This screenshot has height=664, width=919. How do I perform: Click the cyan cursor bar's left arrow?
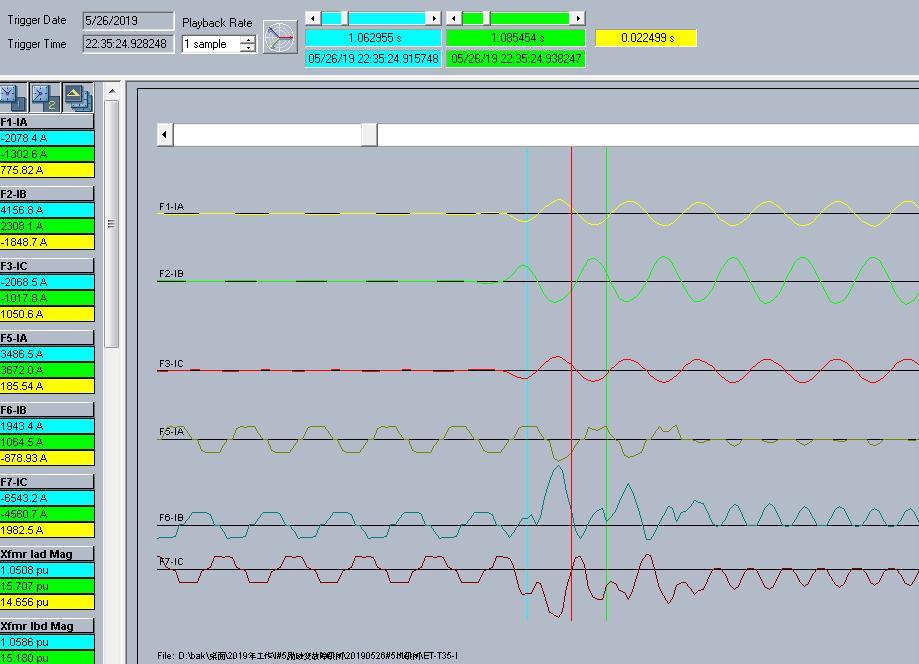click(x=313, y=18)
